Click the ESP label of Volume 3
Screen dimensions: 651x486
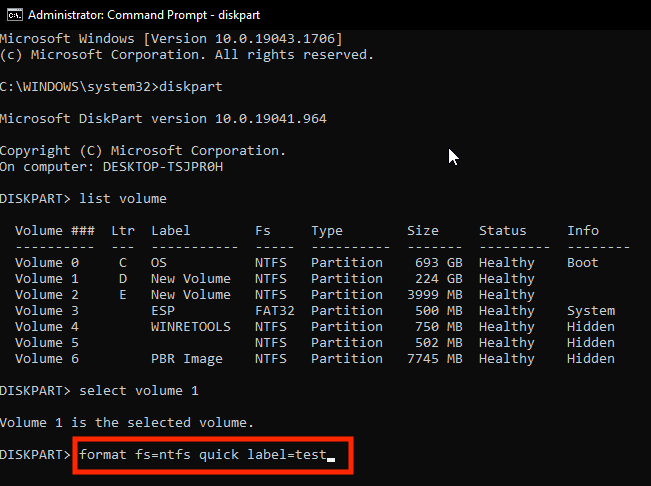163,311
